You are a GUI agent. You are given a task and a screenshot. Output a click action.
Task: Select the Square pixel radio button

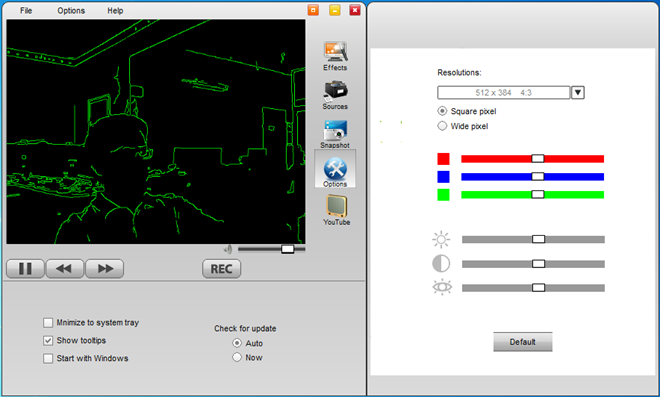click(442, 111)
